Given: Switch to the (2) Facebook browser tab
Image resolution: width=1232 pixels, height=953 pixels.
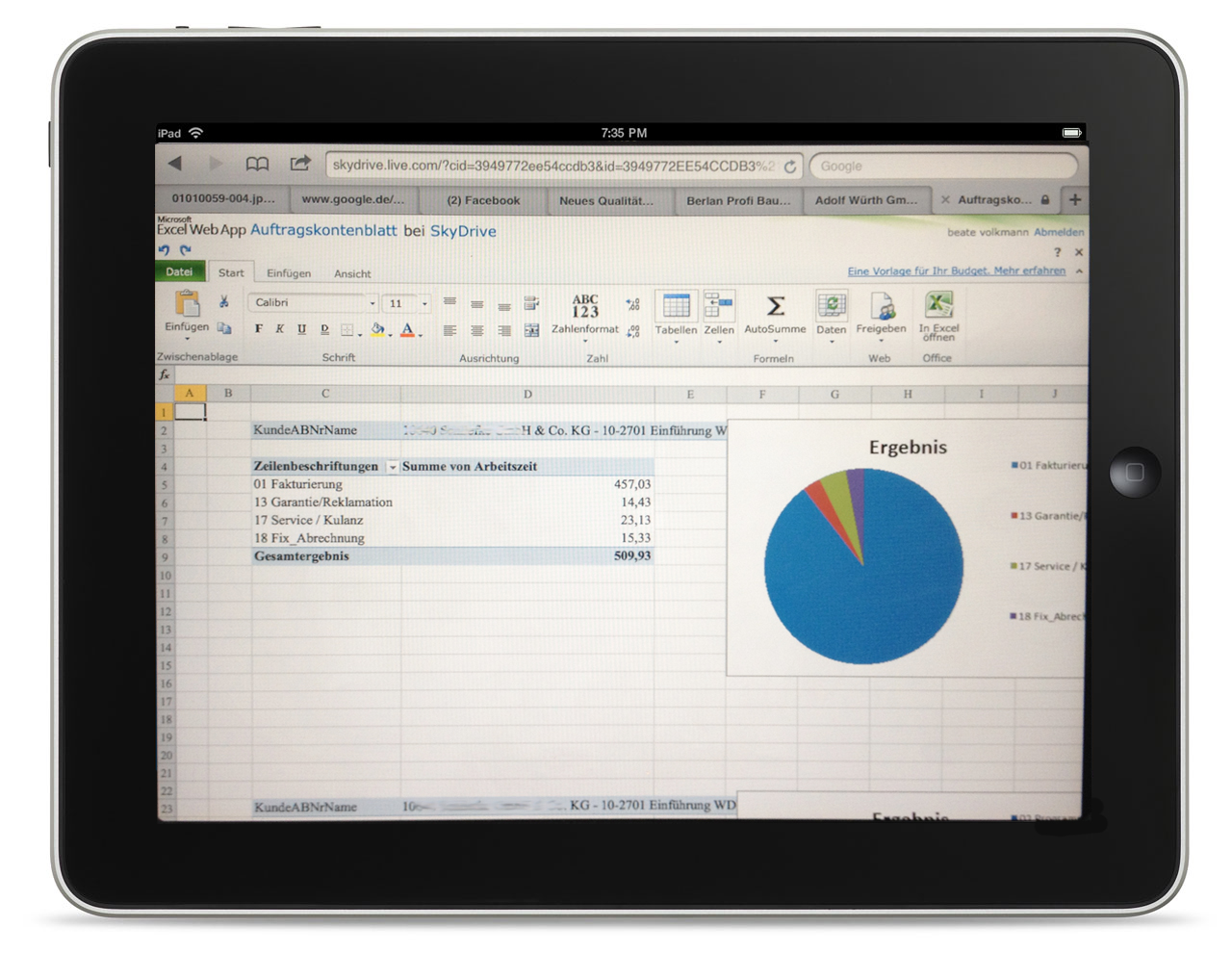Looking at the screenshot, I should [x=483, y=200].
